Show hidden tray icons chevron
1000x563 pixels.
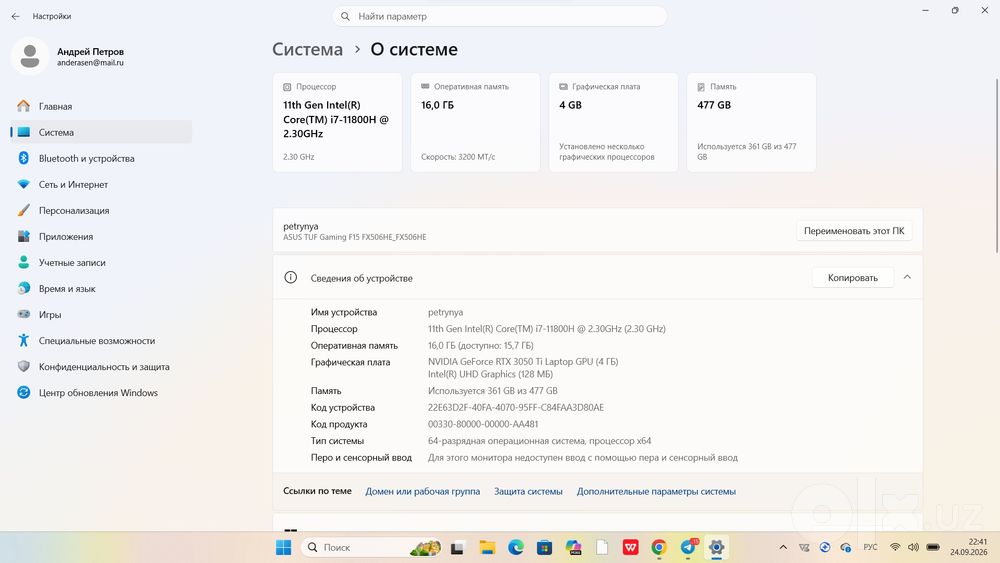pos(783,547)
